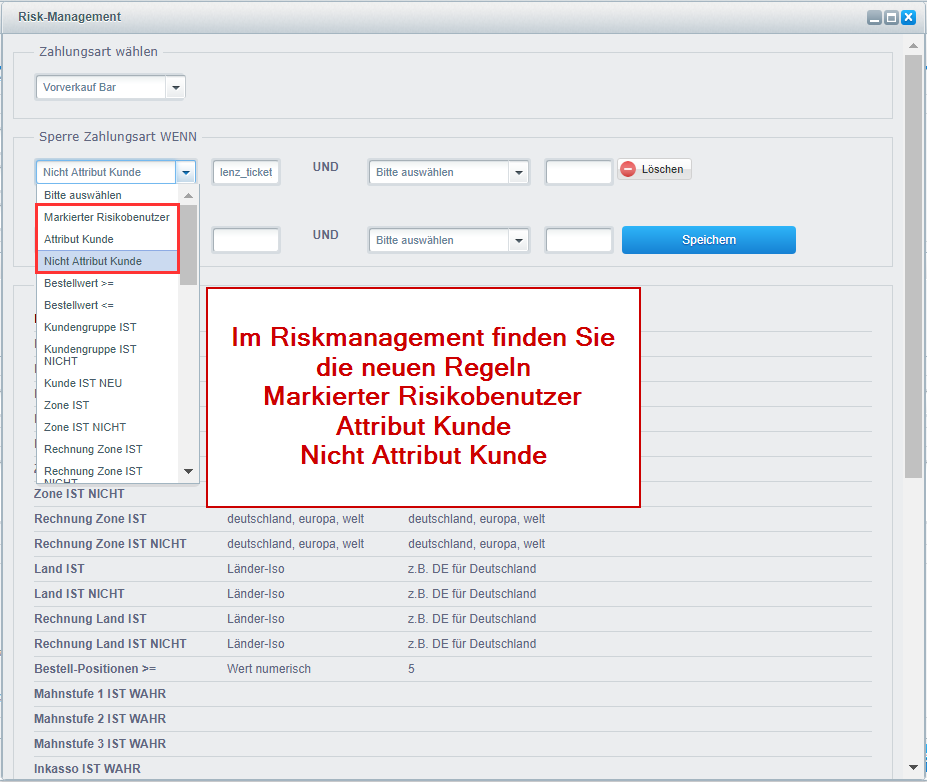
Task: Expand first row Bitte auswählen dropdown
Action: (x=518, y=173)
